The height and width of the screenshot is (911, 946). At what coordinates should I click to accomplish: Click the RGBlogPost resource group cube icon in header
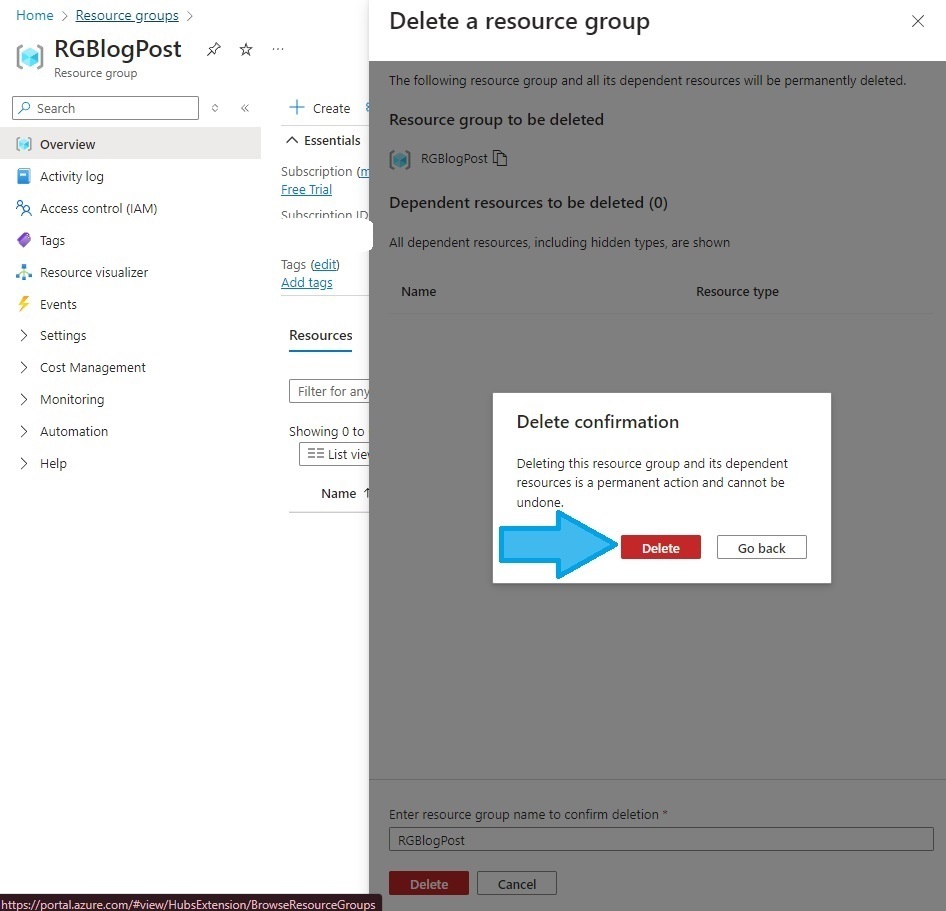point(30,57)
